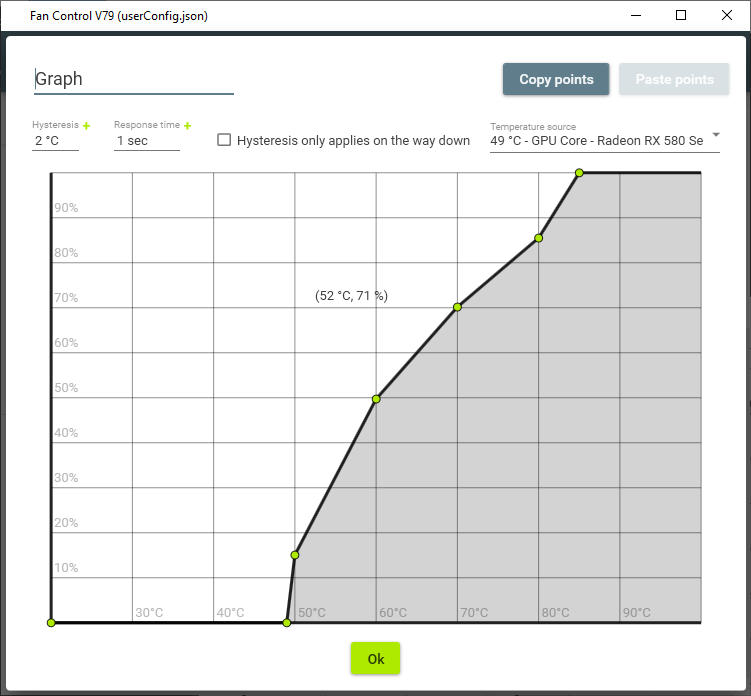Click the Copy points button
Image resolution: width=751 pixels, height=696 pixels.
(556, 79)
